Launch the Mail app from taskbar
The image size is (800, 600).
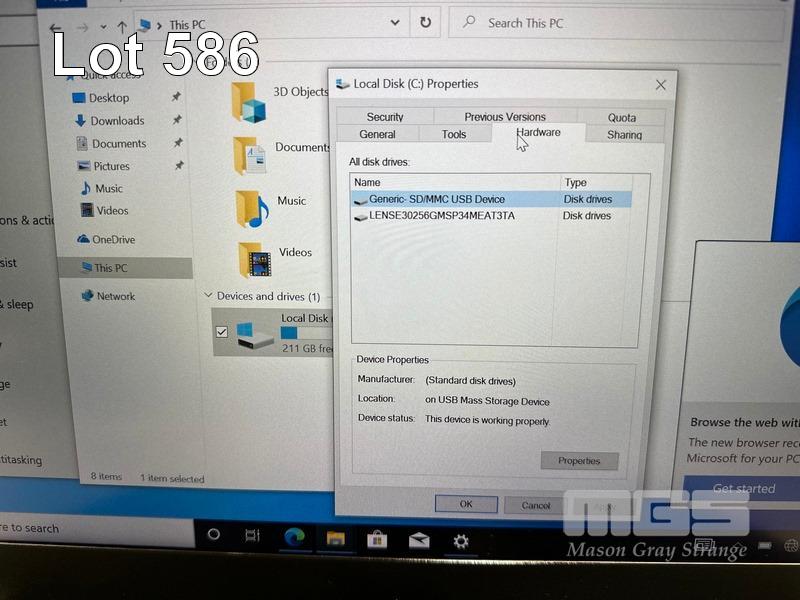click(419, 541)
